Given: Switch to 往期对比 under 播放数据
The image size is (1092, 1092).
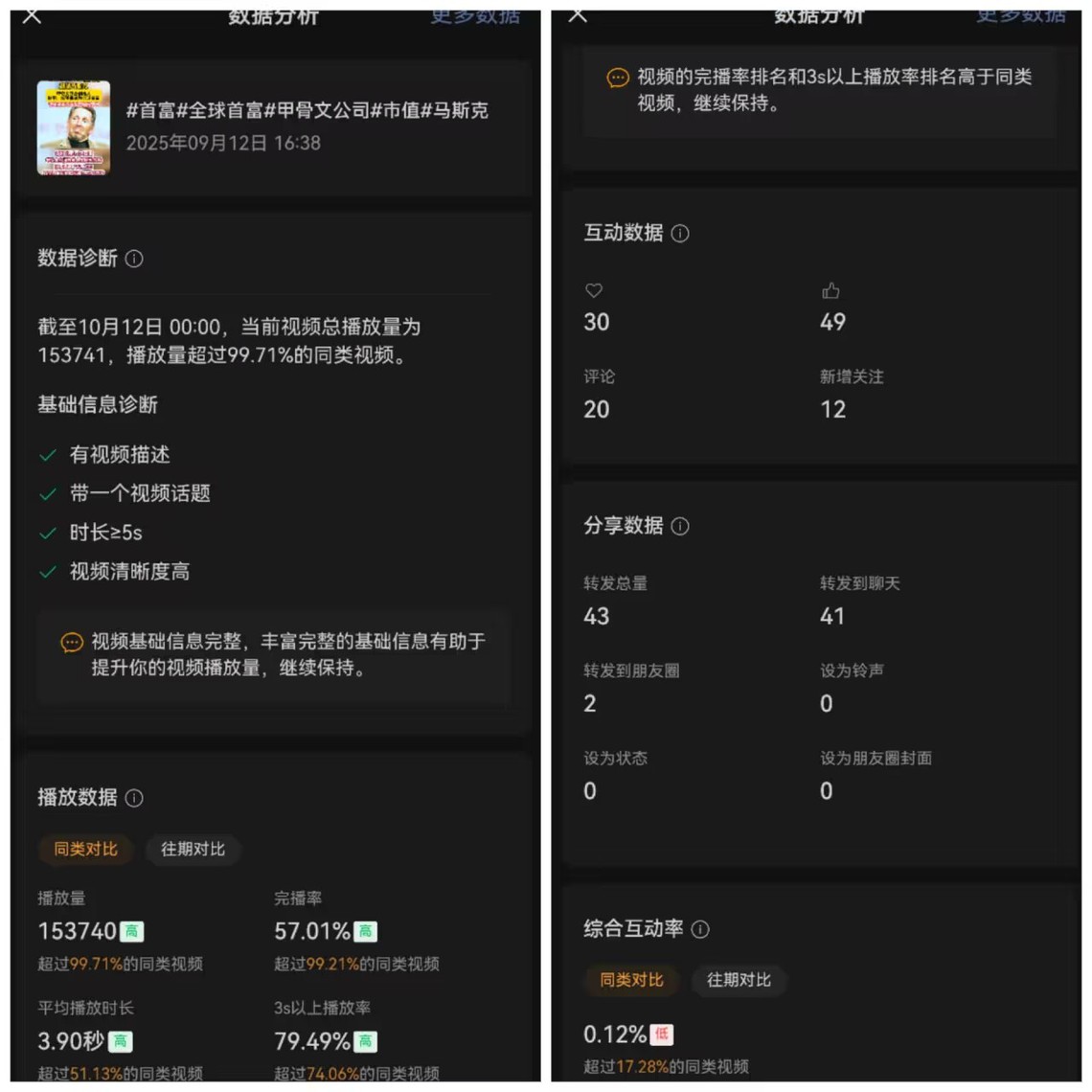Looking at the screenshot, I should (193, 850).
